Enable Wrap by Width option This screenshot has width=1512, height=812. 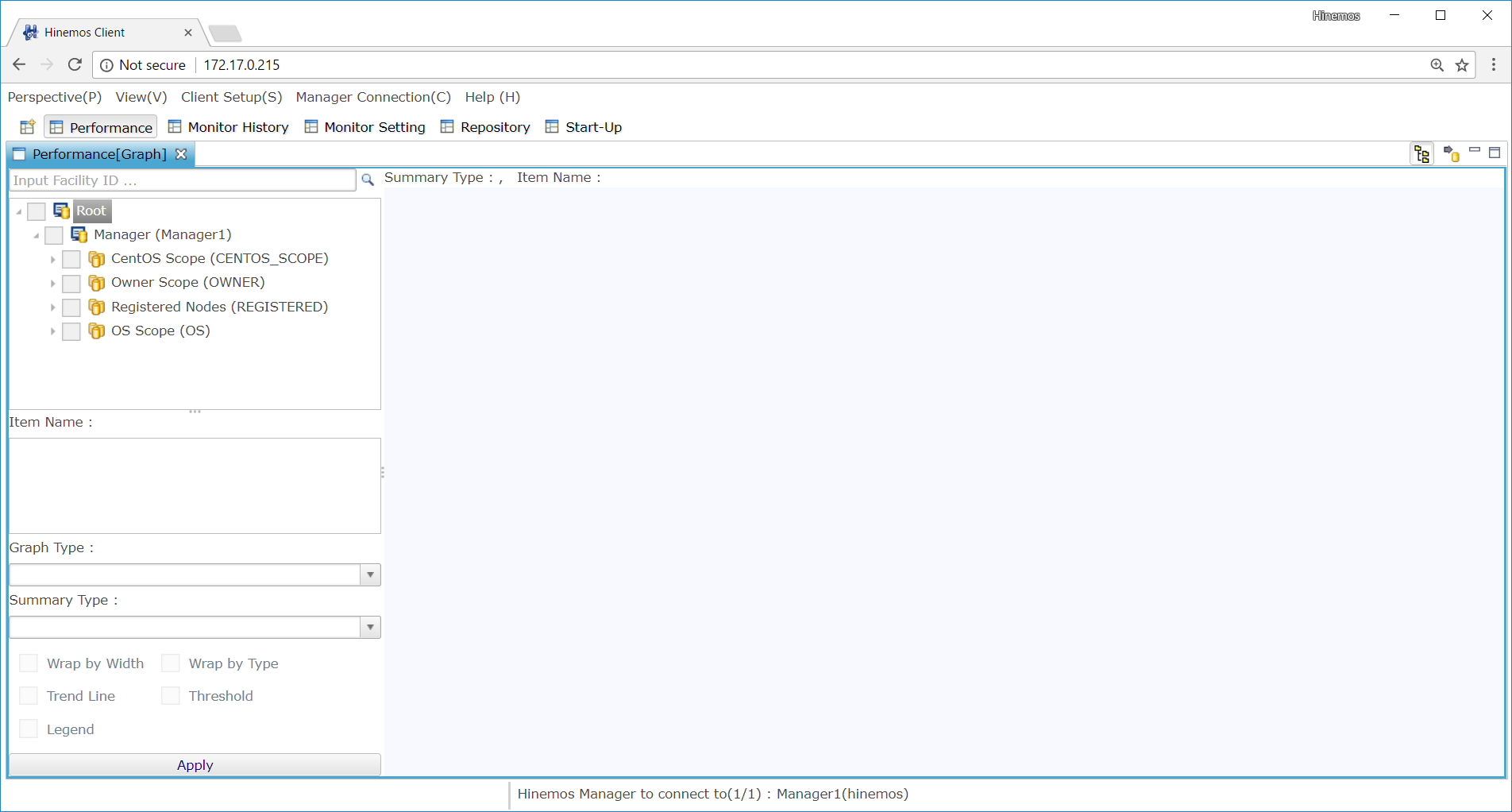(x=29, y=663)
